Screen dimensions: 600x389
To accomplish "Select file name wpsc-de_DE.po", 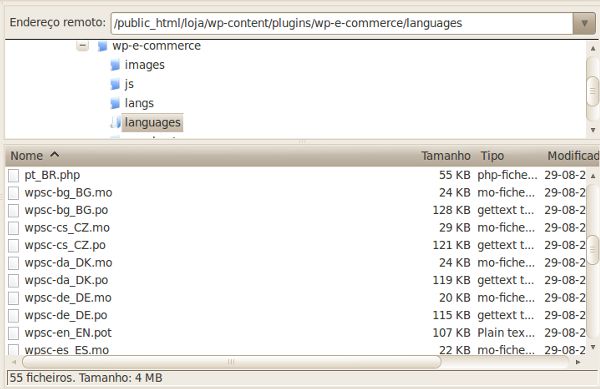I will click(66, 315).
